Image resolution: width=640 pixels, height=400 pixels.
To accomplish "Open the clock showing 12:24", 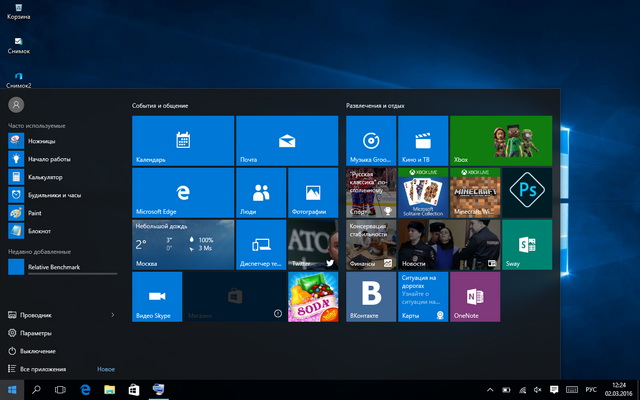I will coord(619,389).
